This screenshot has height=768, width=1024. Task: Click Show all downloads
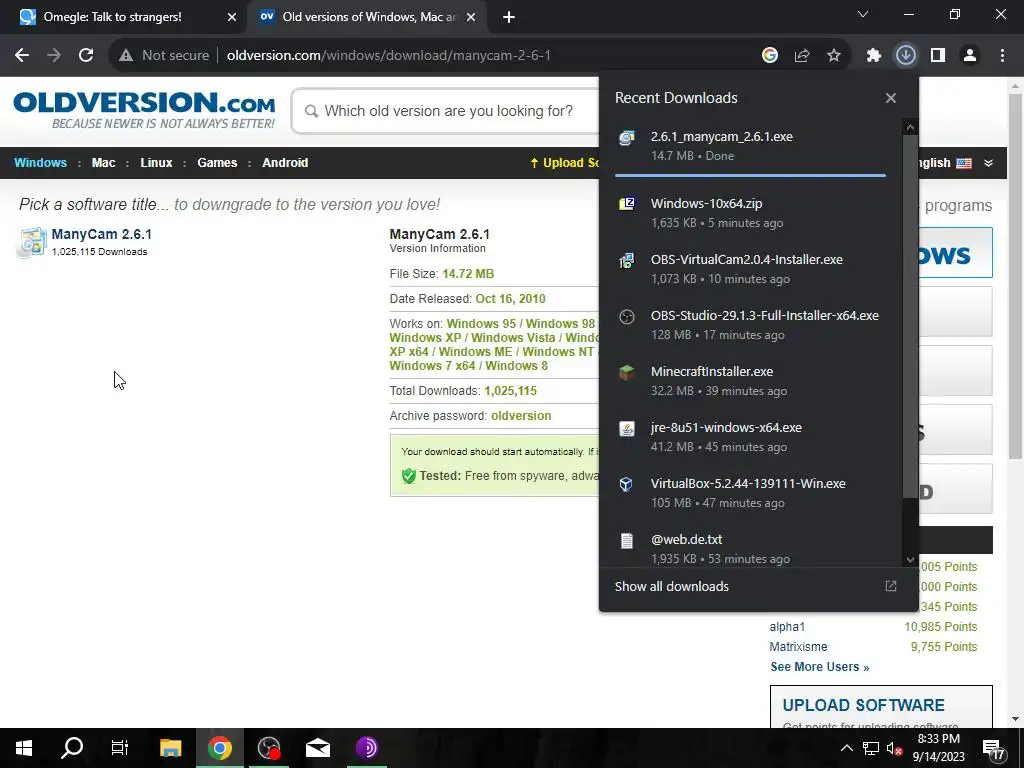pos(671,586)
